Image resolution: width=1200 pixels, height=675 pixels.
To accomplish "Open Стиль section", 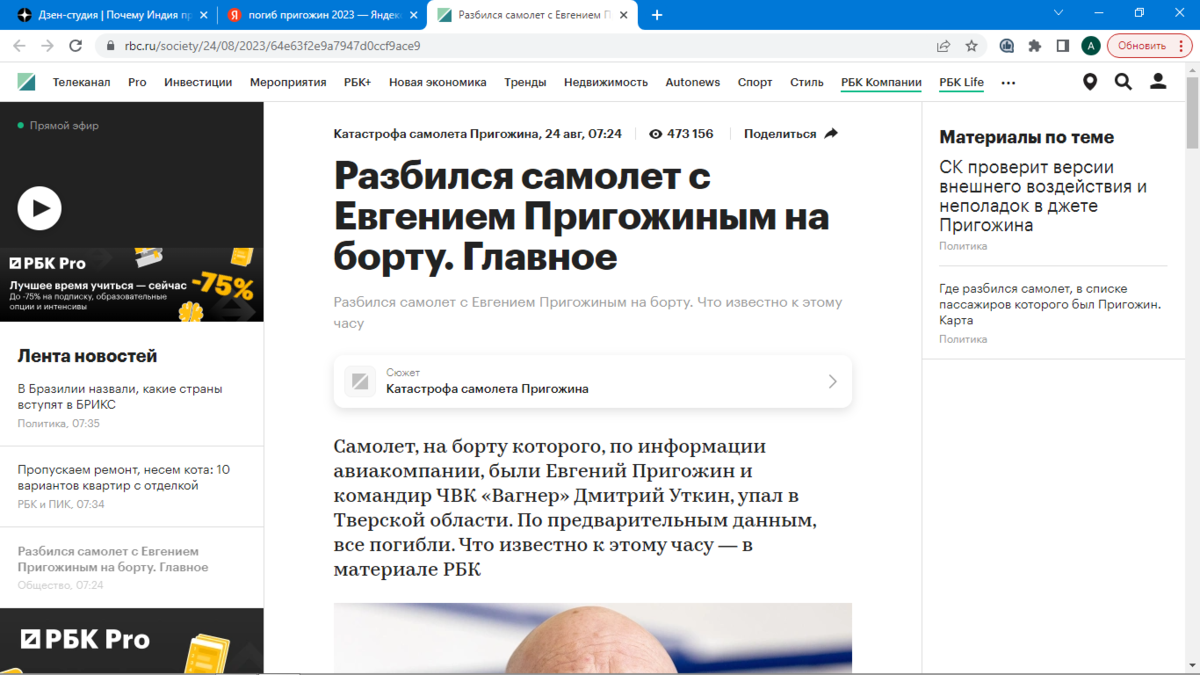I will tap(807, 82).
